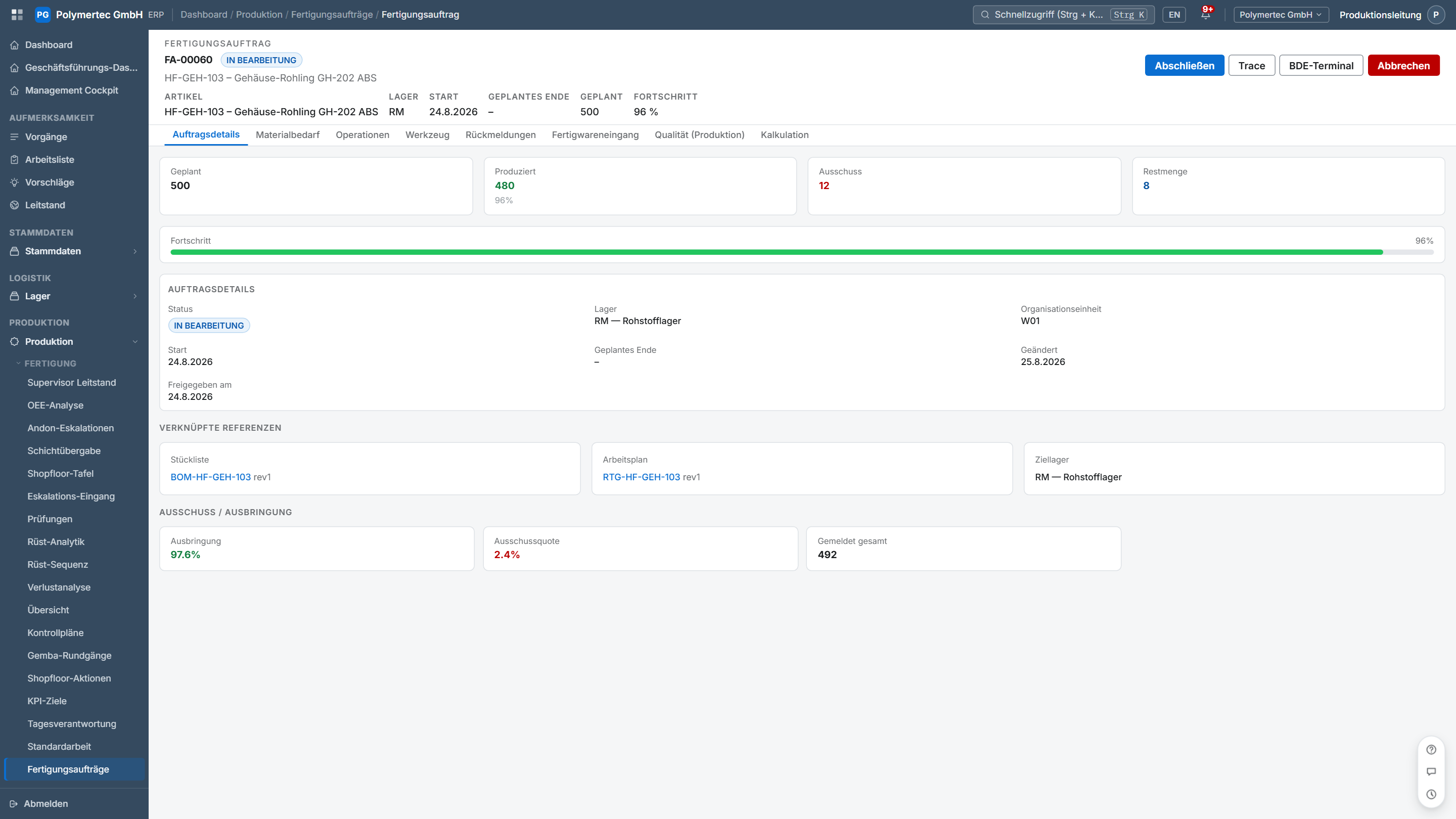Select Fertigungsaufträge in sidebar
The width and height of the screenshot is (1456, 819).
point(74,769)
